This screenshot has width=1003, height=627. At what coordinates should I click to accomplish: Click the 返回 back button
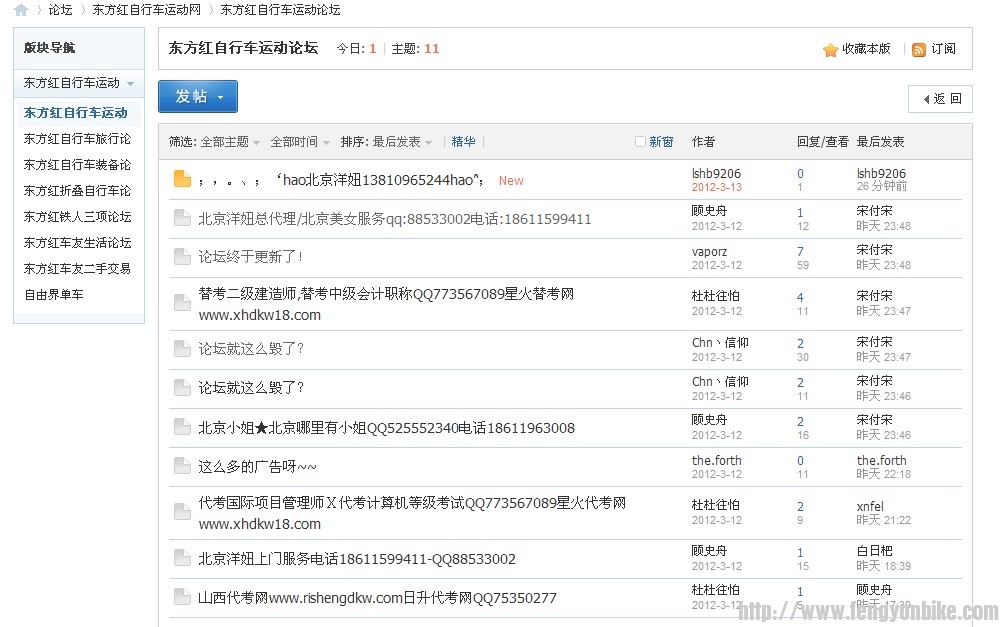[940, 99]
